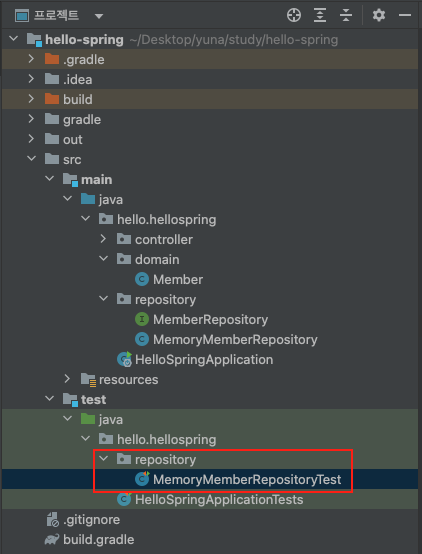The image size is (422, 554).
Task: Click the MemoryMemberRepositoryTest class icon
Action: pyautogui.click(x=142, y=479)
